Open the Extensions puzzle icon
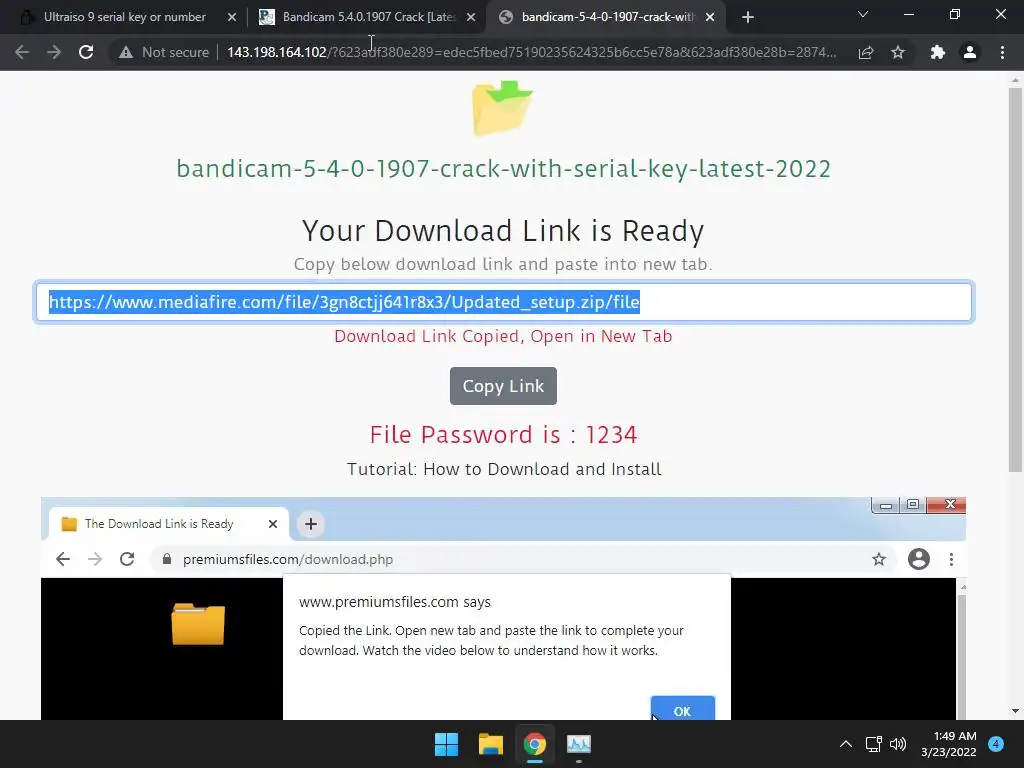Image resolution: width=1024 pixels, height=768 pixels. tap(938, 52)
